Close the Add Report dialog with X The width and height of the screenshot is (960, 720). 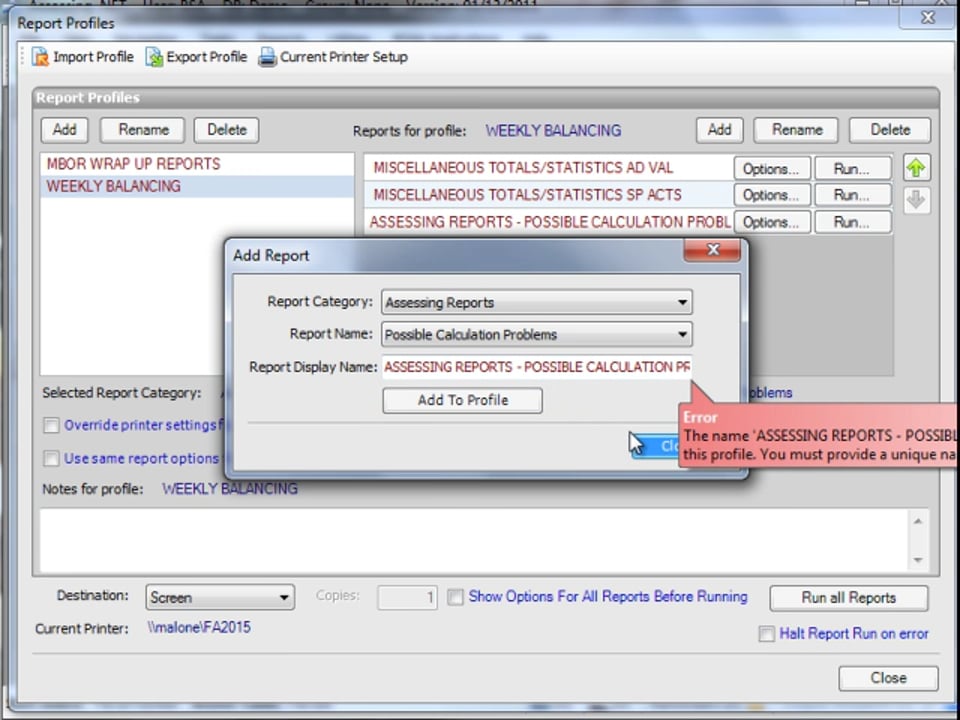click(x=712, y=250)
